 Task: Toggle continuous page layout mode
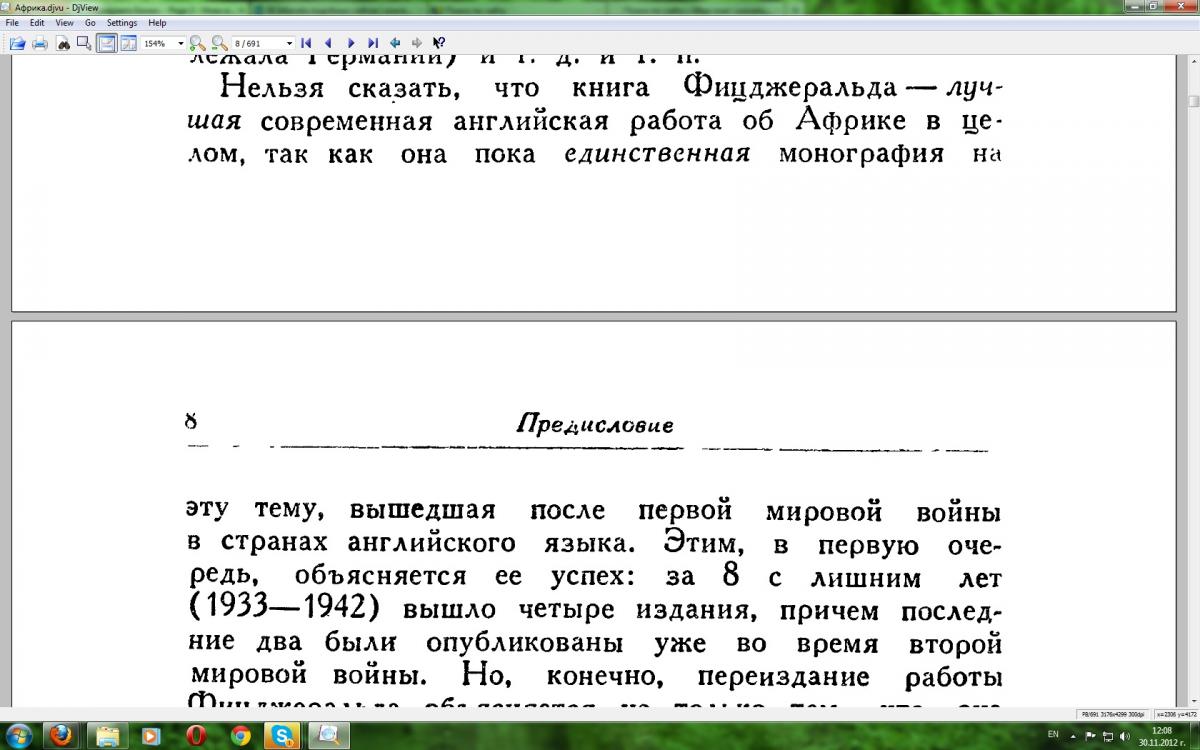click(106, 43)
